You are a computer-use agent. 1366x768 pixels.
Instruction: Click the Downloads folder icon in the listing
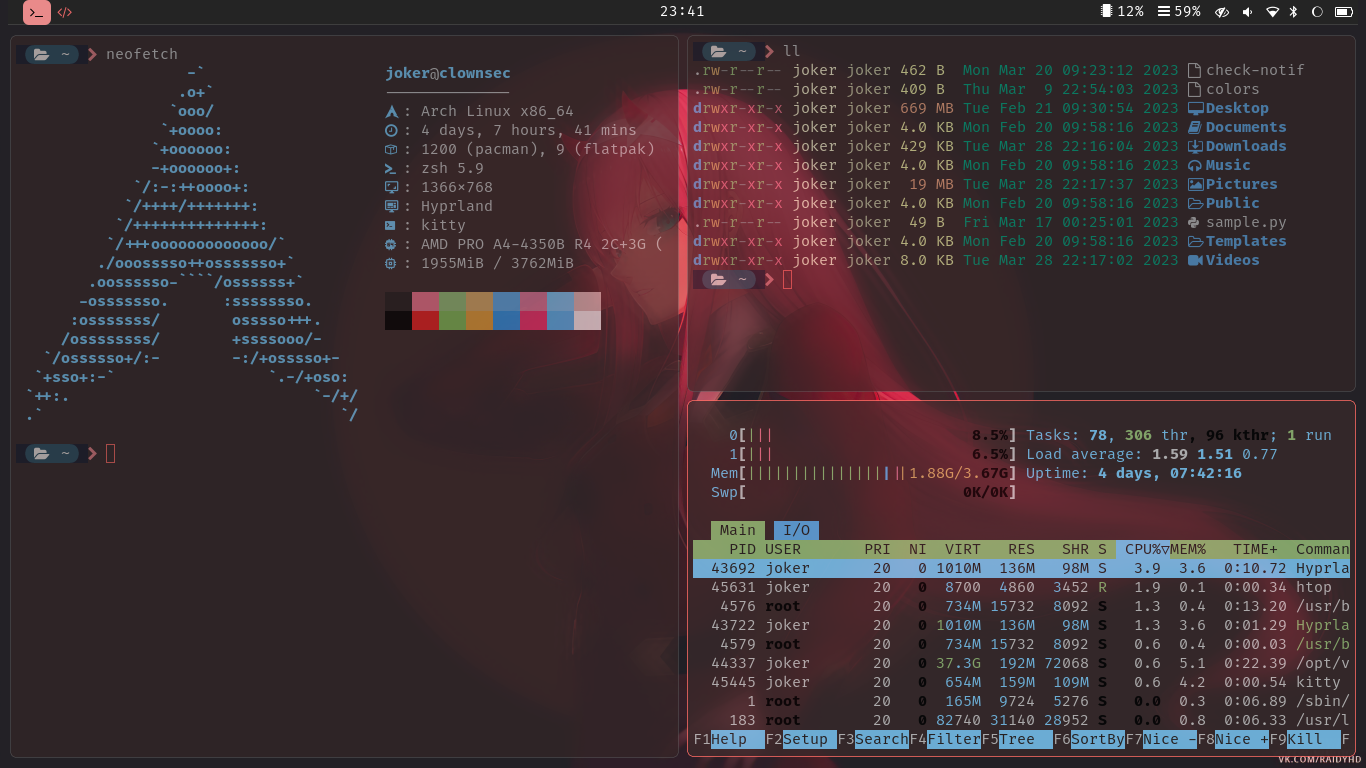[x=1195, y=146]
